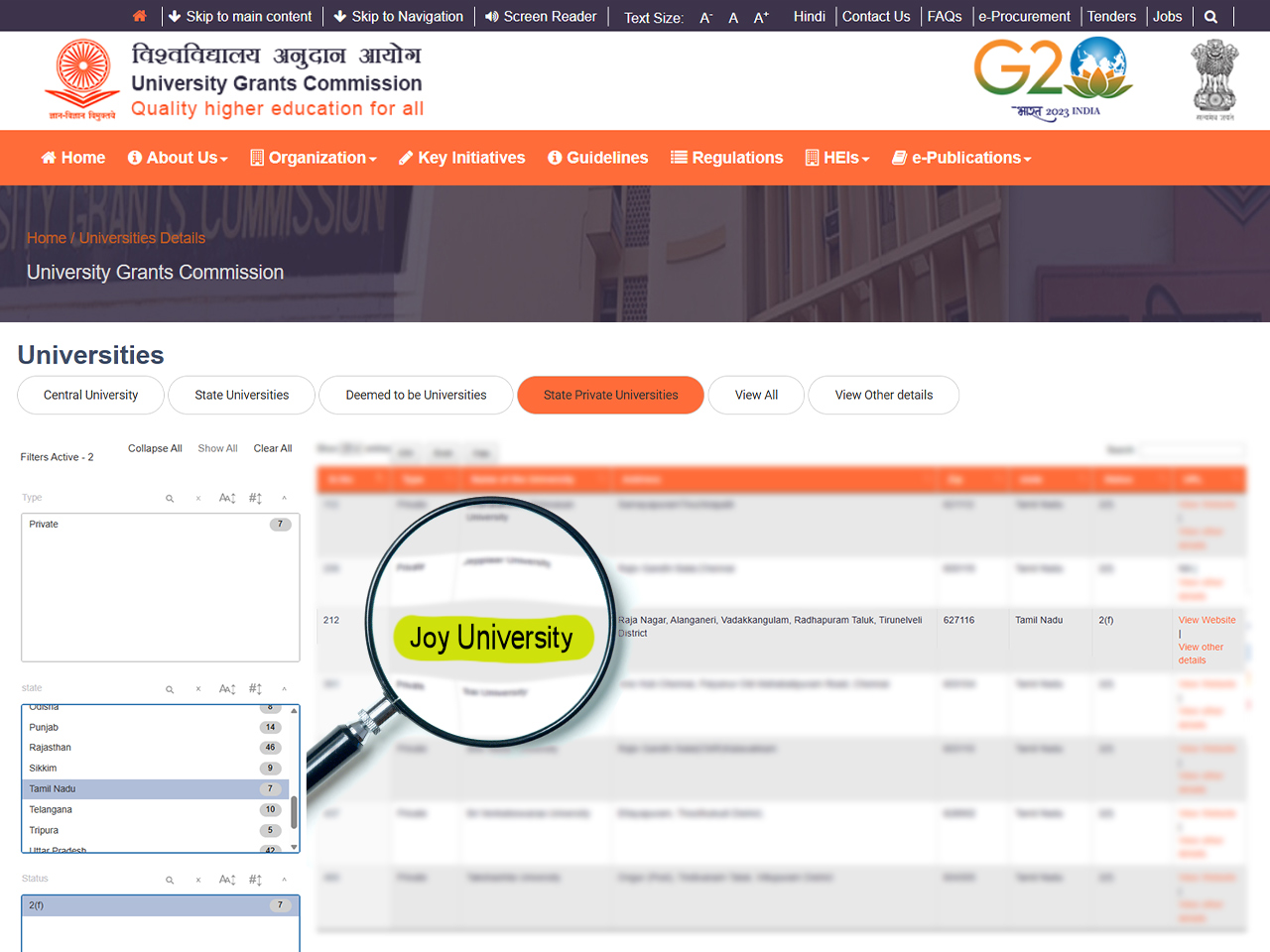The width and height of the screenshot is (1270, 952).
Task: Clear the state filter with x icon
Action: [198, 689]
